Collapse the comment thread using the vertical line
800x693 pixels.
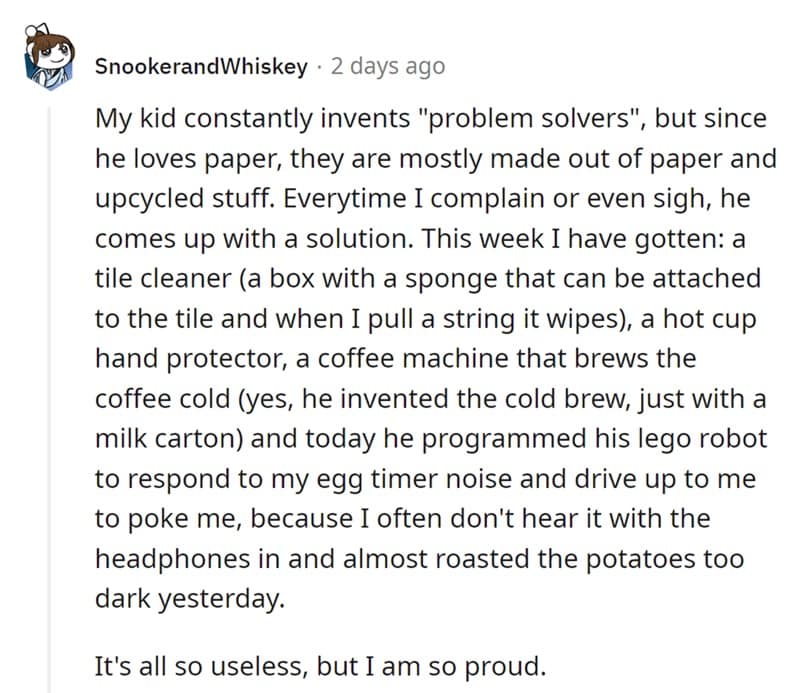tap(48, 400)
